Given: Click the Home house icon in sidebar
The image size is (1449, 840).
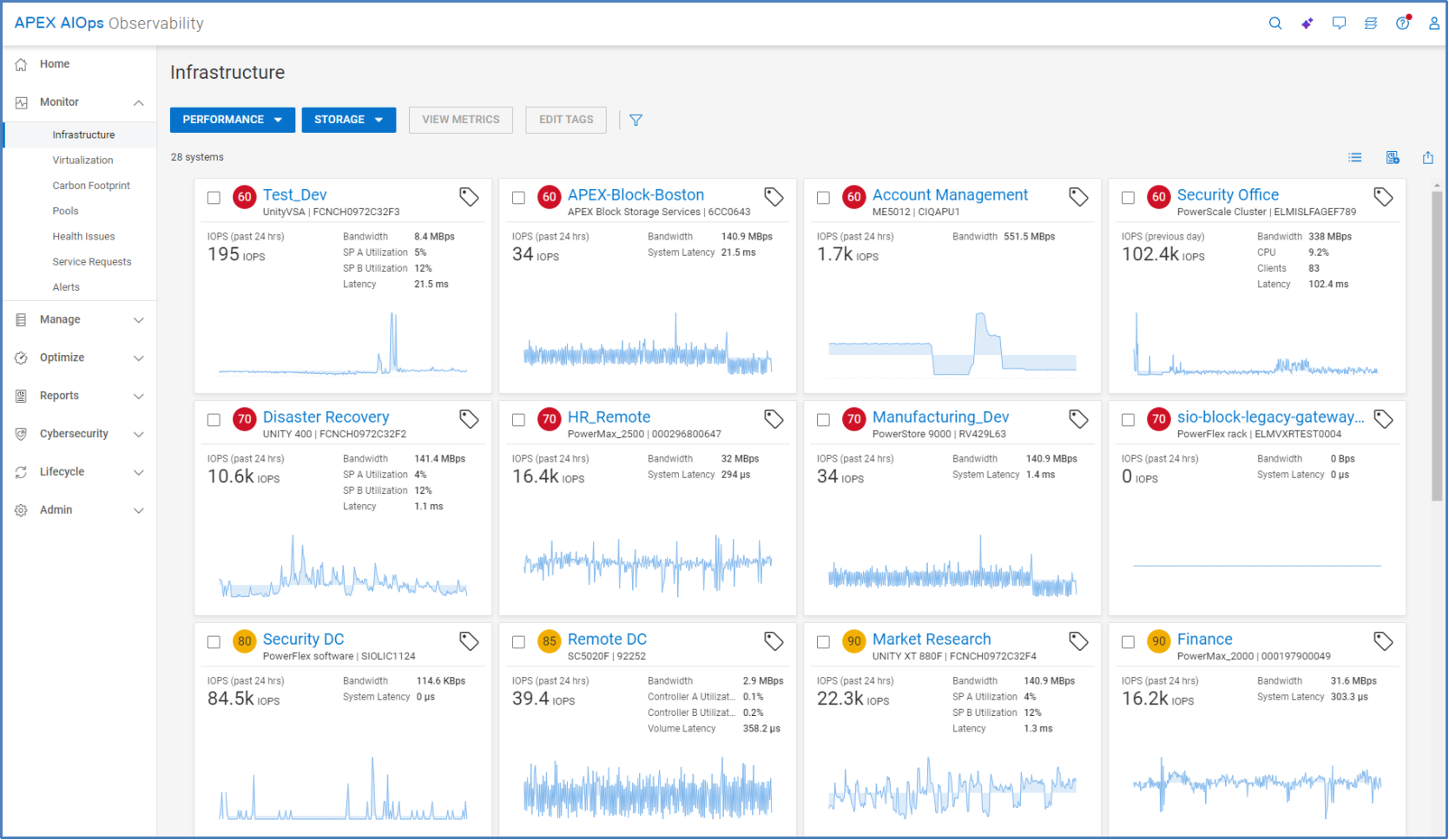Looking at the screenshot, I should [x=21, y=64].
